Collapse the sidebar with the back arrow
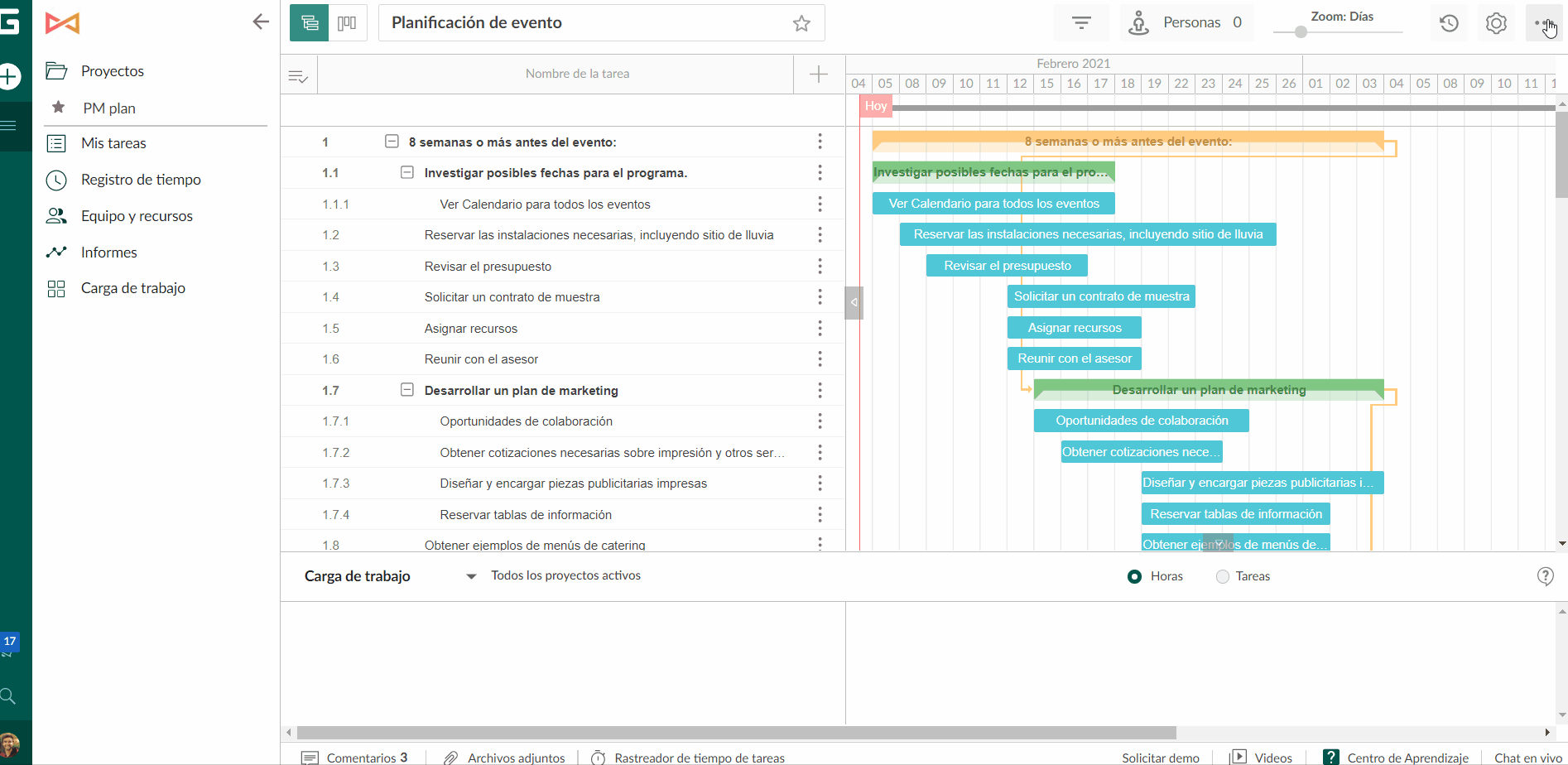Viewport: 1568px width, 765px height. [261, 22]
